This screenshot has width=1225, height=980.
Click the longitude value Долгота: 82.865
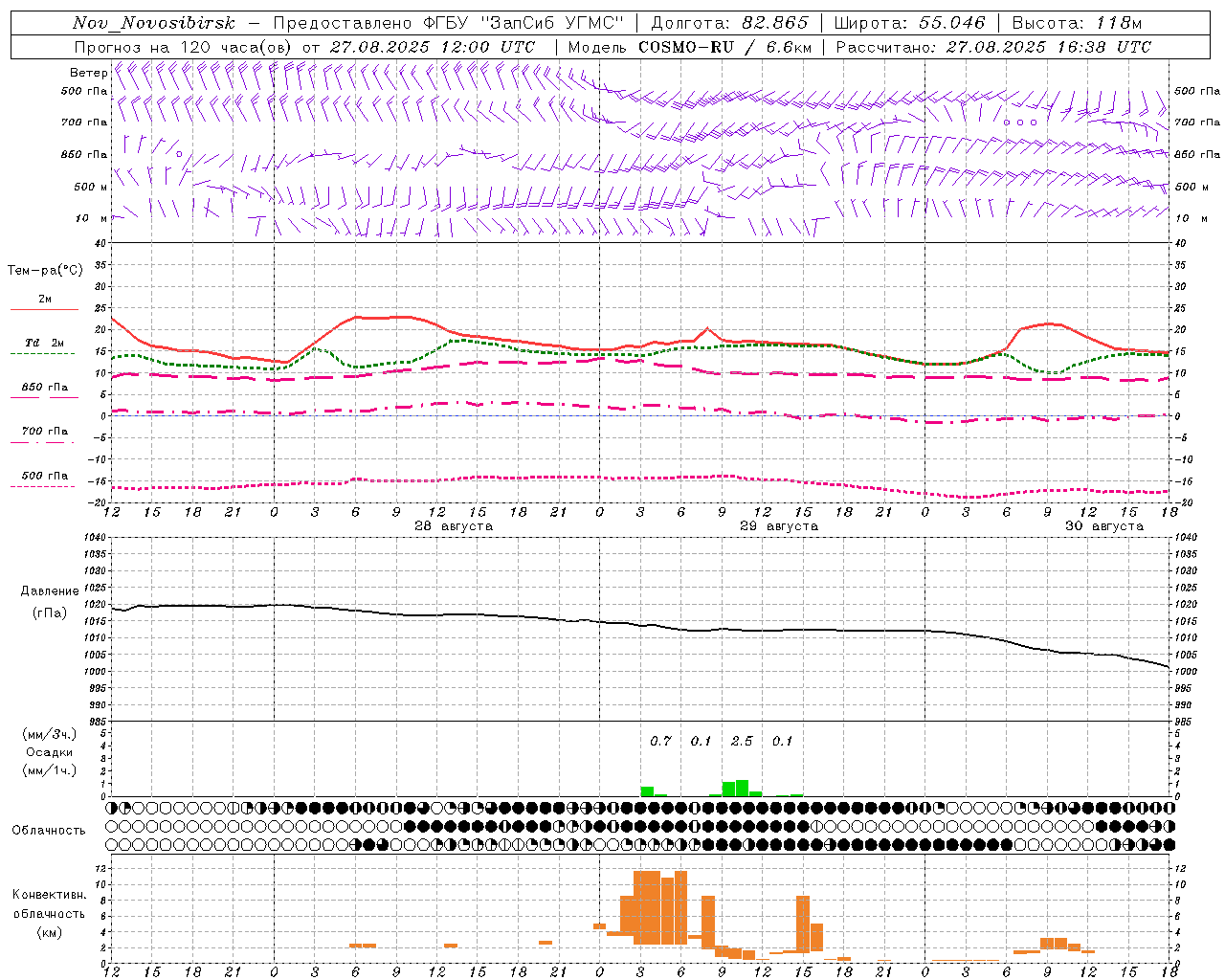pos(729,23)
